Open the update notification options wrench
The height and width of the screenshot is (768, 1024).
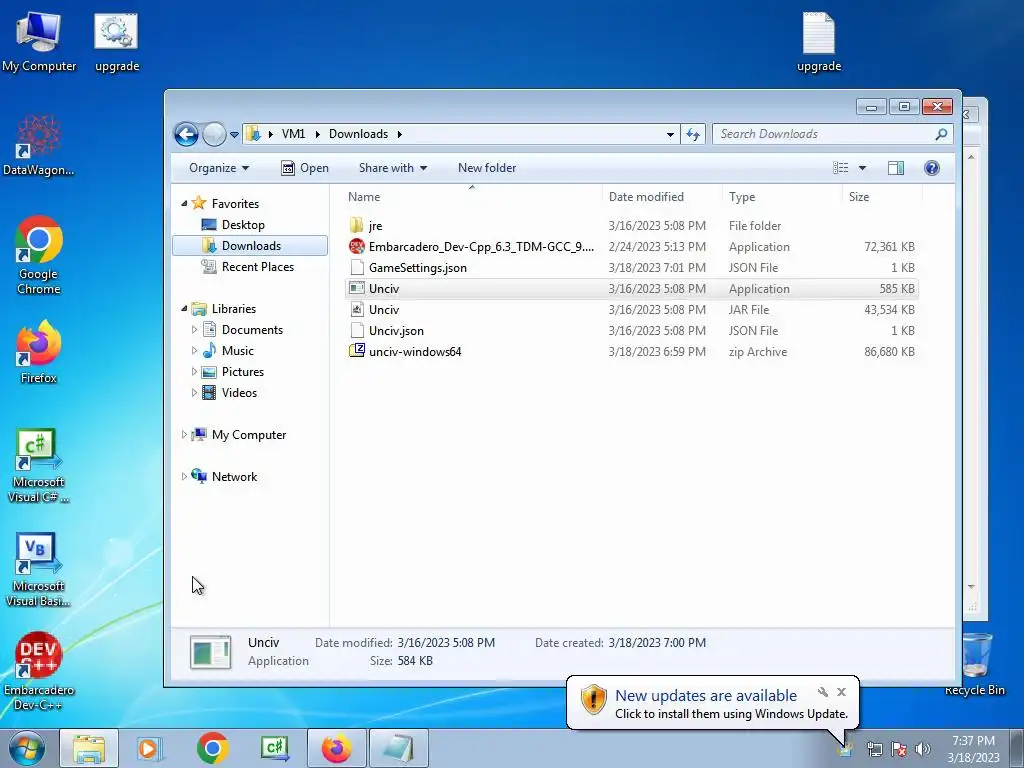click(x=823, y=692)
